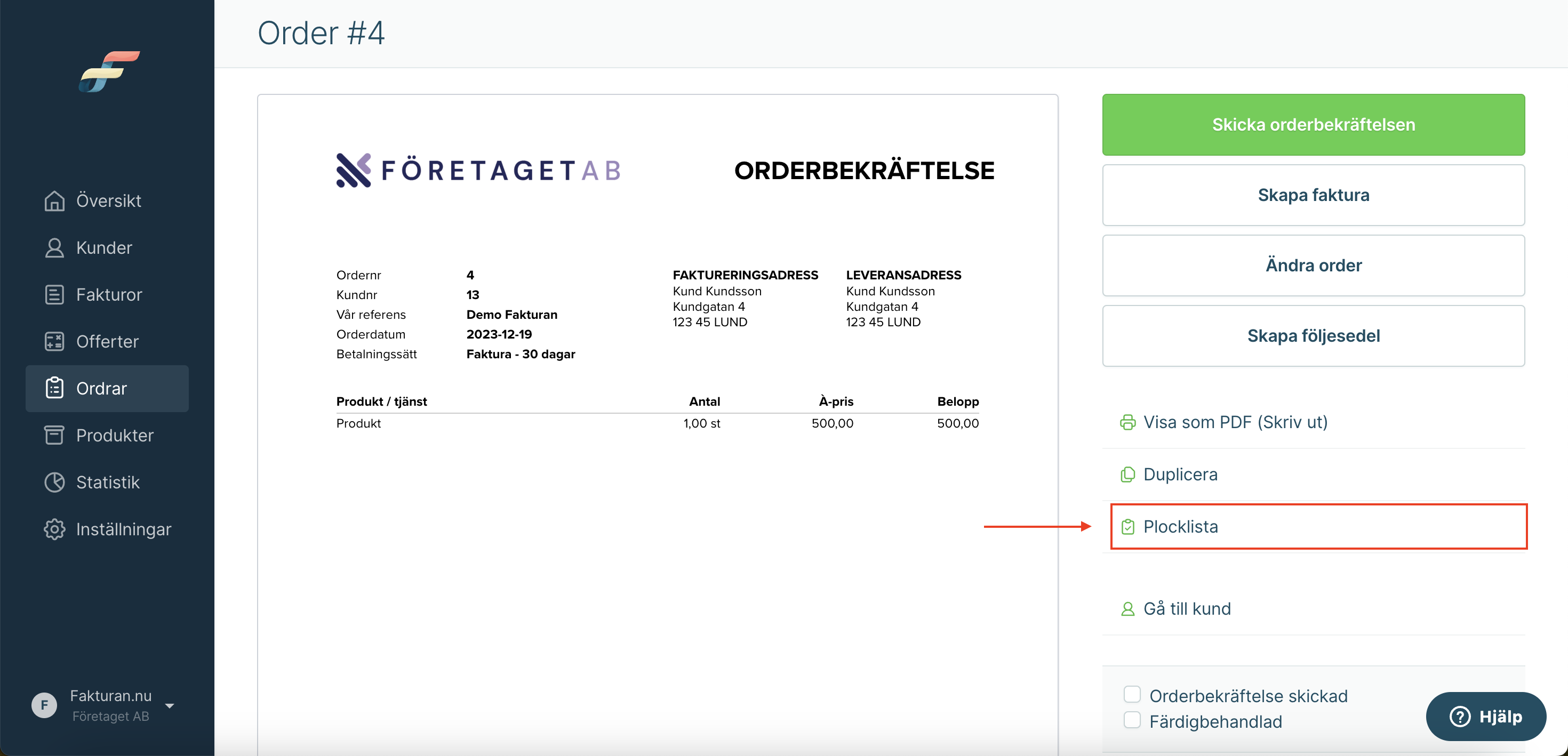Open the Offerter calculator icon
This screenshot has width=1568, height=756.
[x=54, y=341]
